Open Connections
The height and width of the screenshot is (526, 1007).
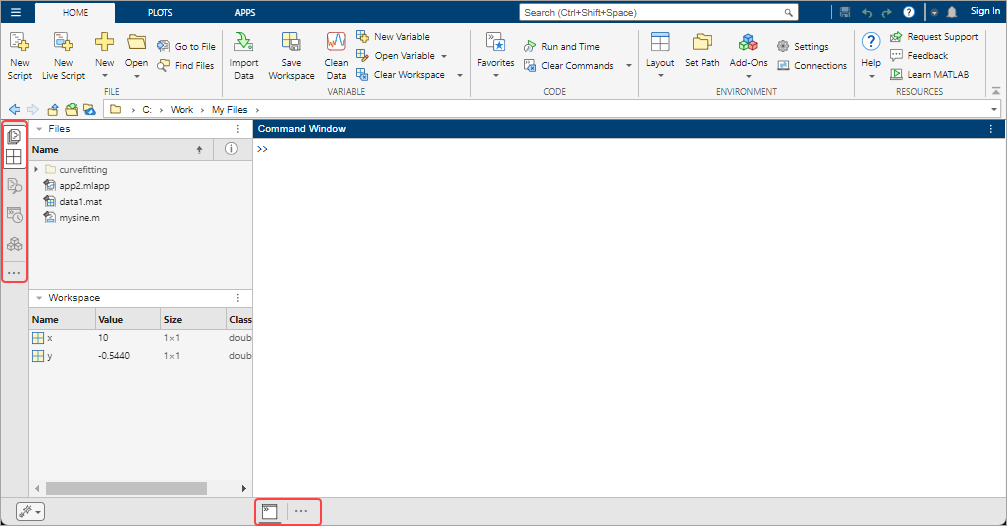coord(812,66)
